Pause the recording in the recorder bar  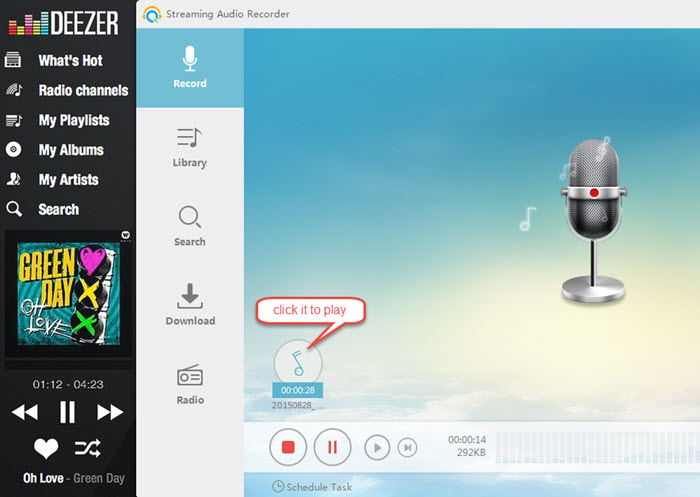(x=332, y=447)
